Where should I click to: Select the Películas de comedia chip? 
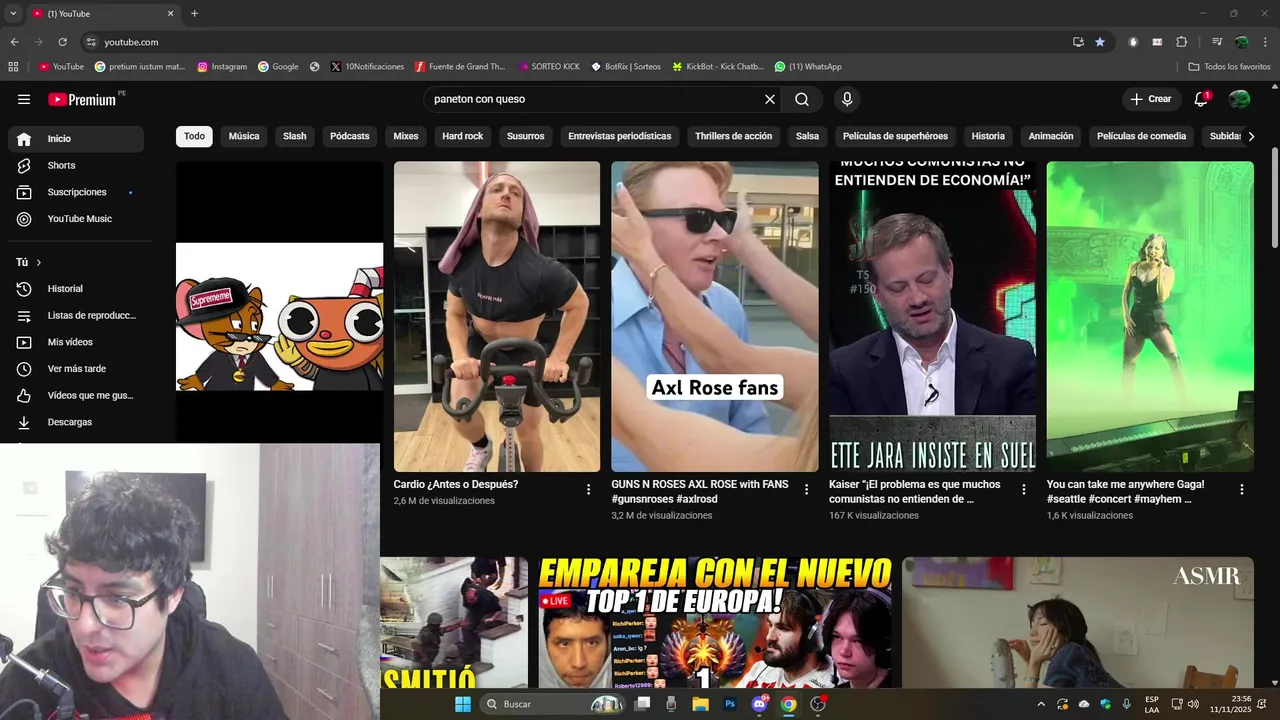[1142, 136]
